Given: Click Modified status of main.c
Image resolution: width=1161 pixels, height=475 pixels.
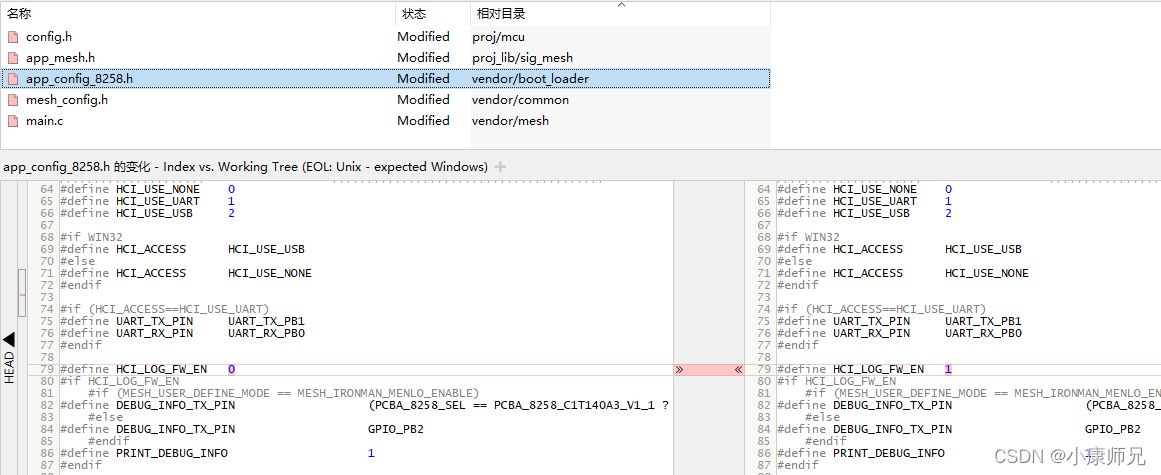Looking at the screenshot, I should click(423, 121).
